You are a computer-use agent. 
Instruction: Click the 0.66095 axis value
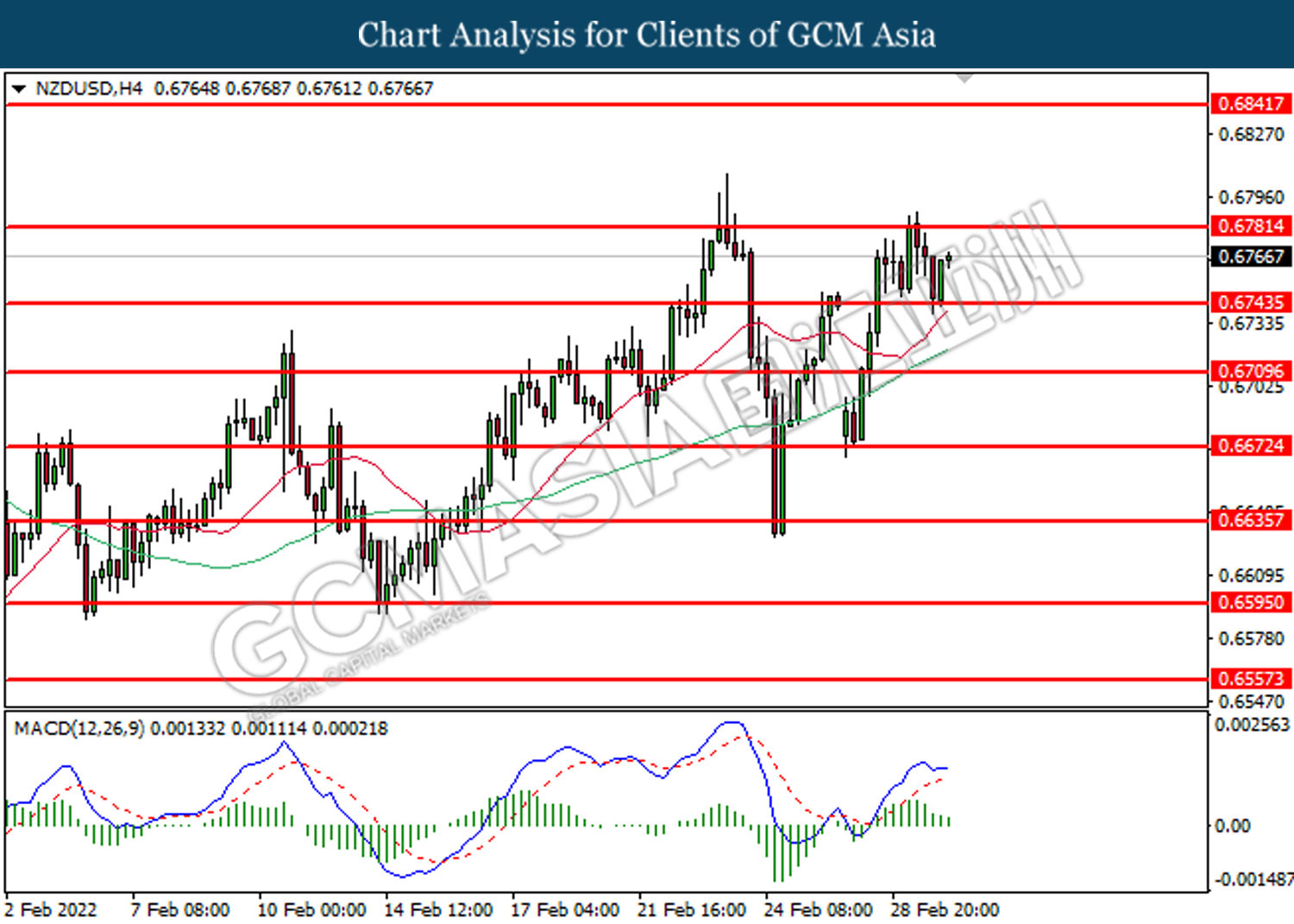[x=1251, y=575]
